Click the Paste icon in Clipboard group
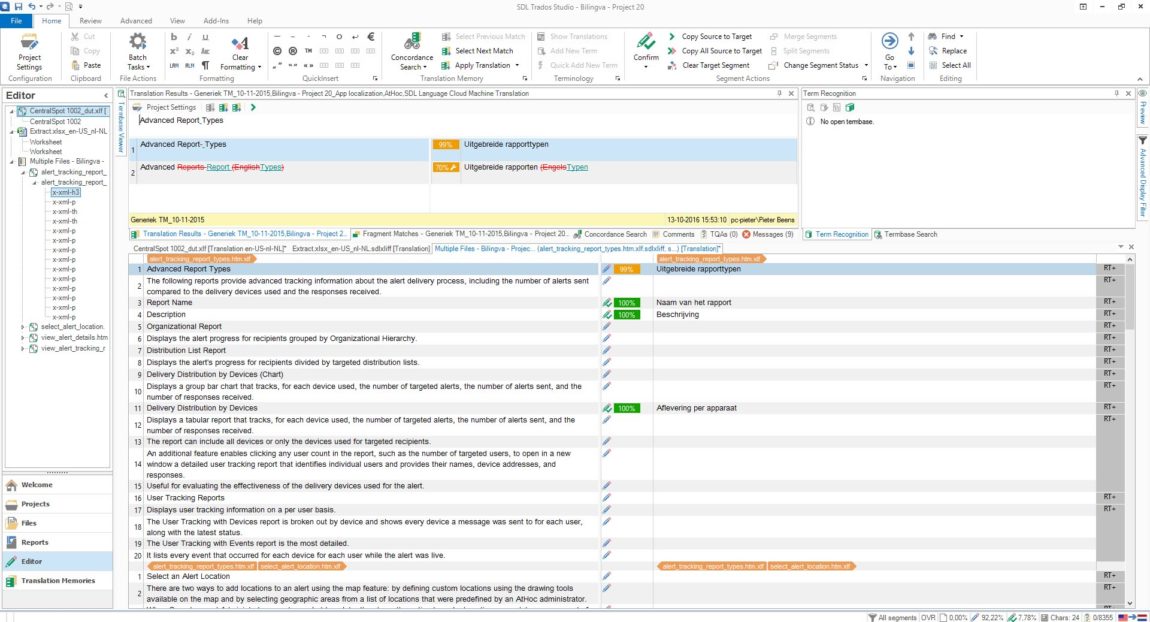This screenshot has height=622, width=1150. (75, 65)
